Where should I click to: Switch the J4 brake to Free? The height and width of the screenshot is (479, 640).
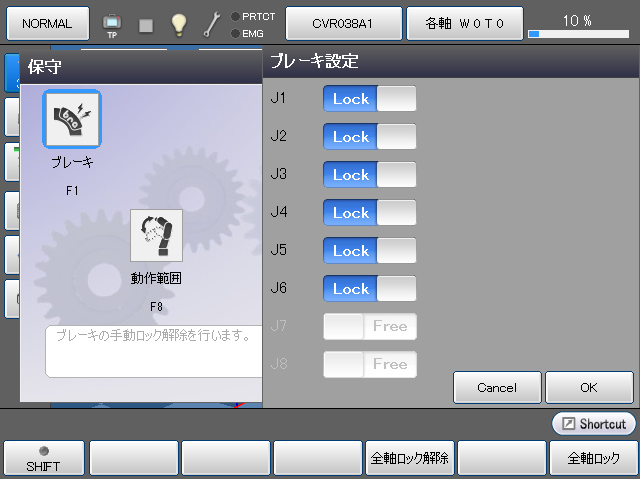(396, 213)
